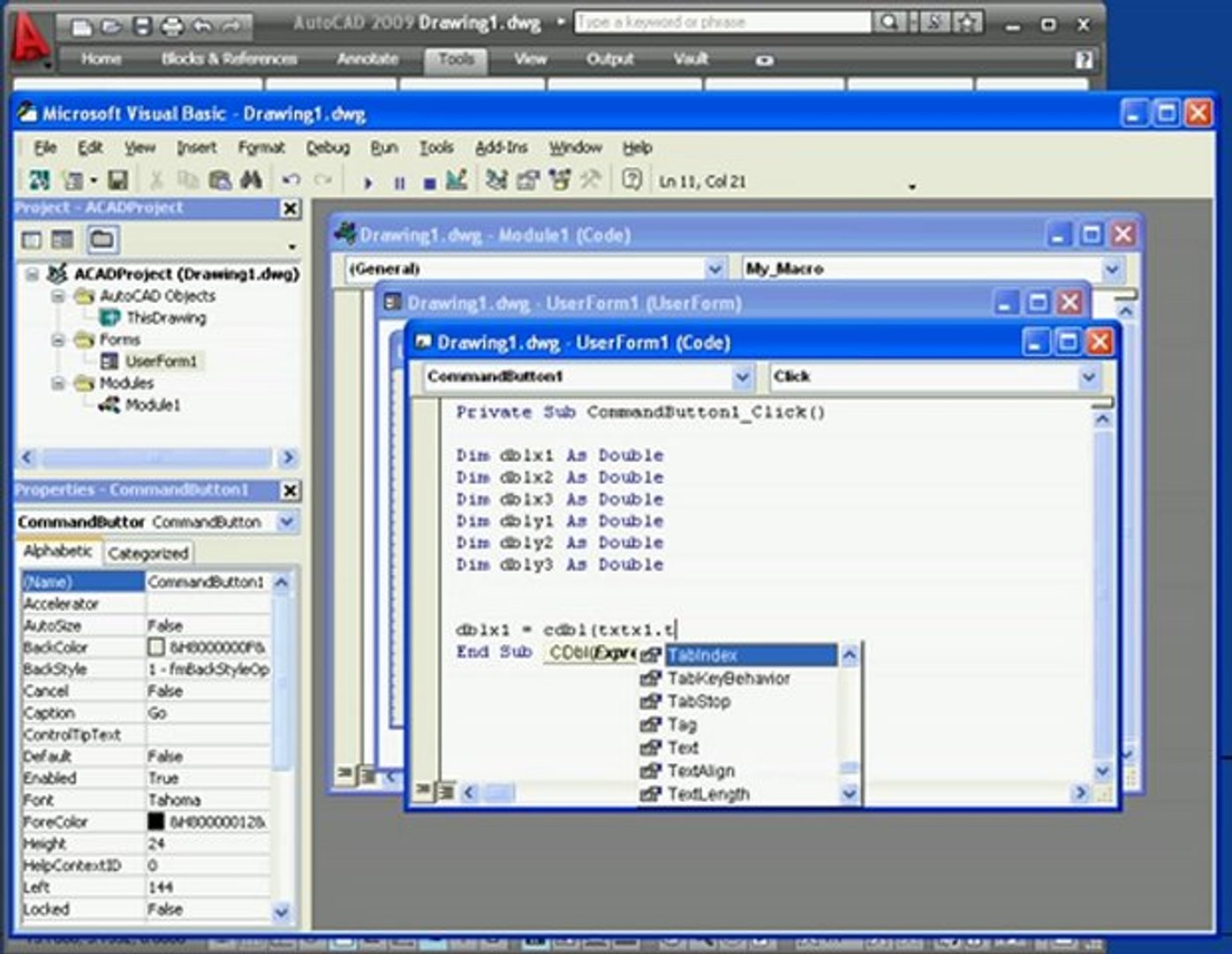Screen dimensions: 1232x954
Task: Click the View AutoCAD icon in VBA toolbar
Action: 39,180
